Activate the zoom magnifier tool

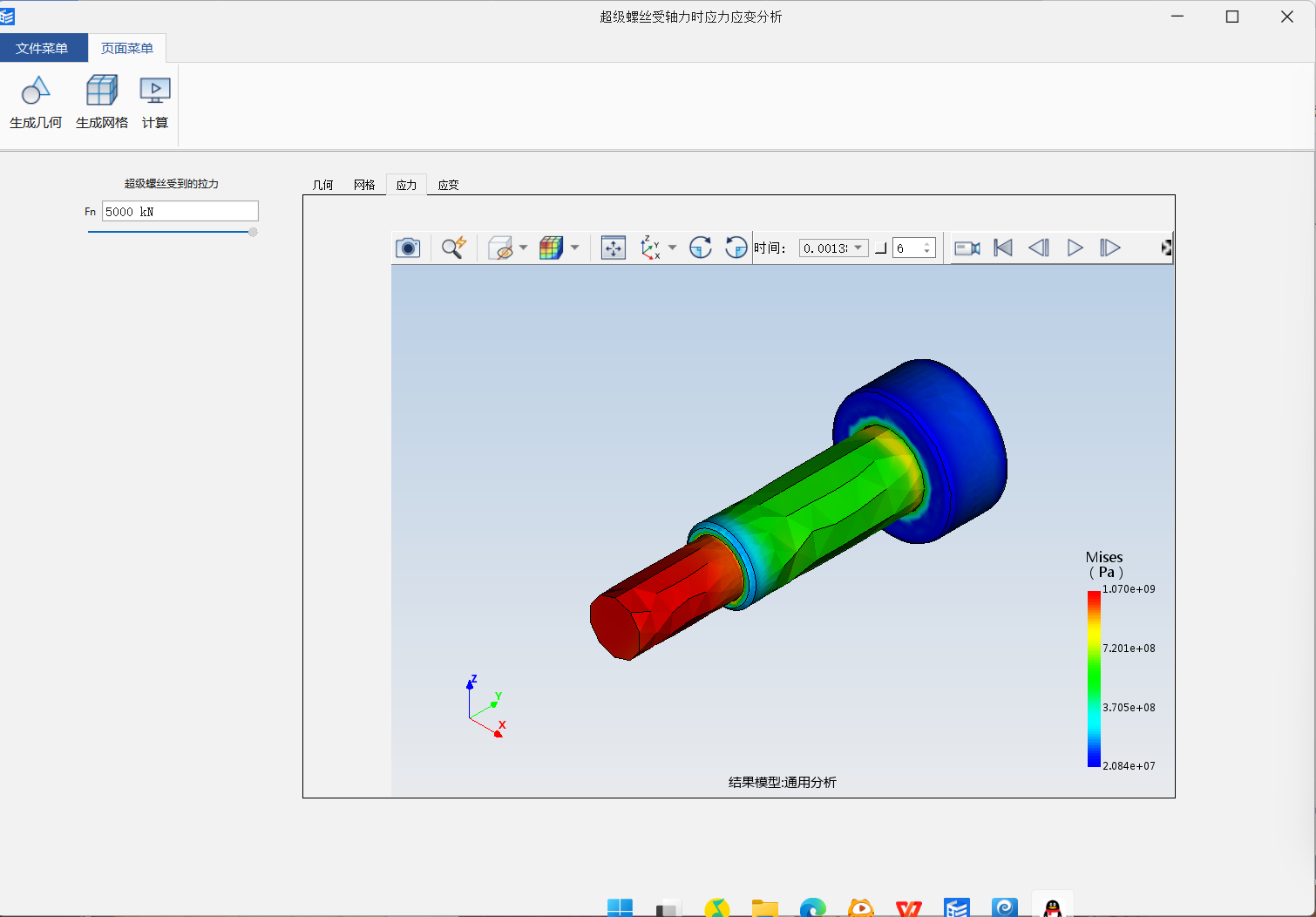(454, 248)
